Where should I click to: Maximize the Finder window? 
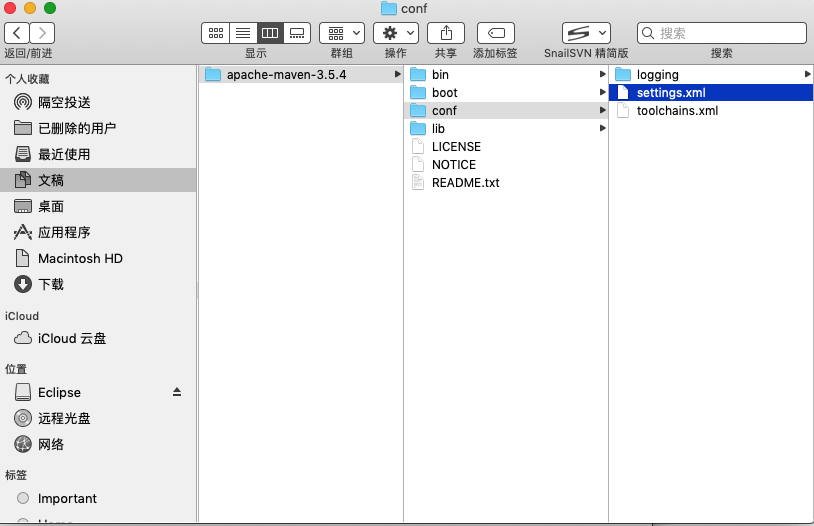[50, 8]
